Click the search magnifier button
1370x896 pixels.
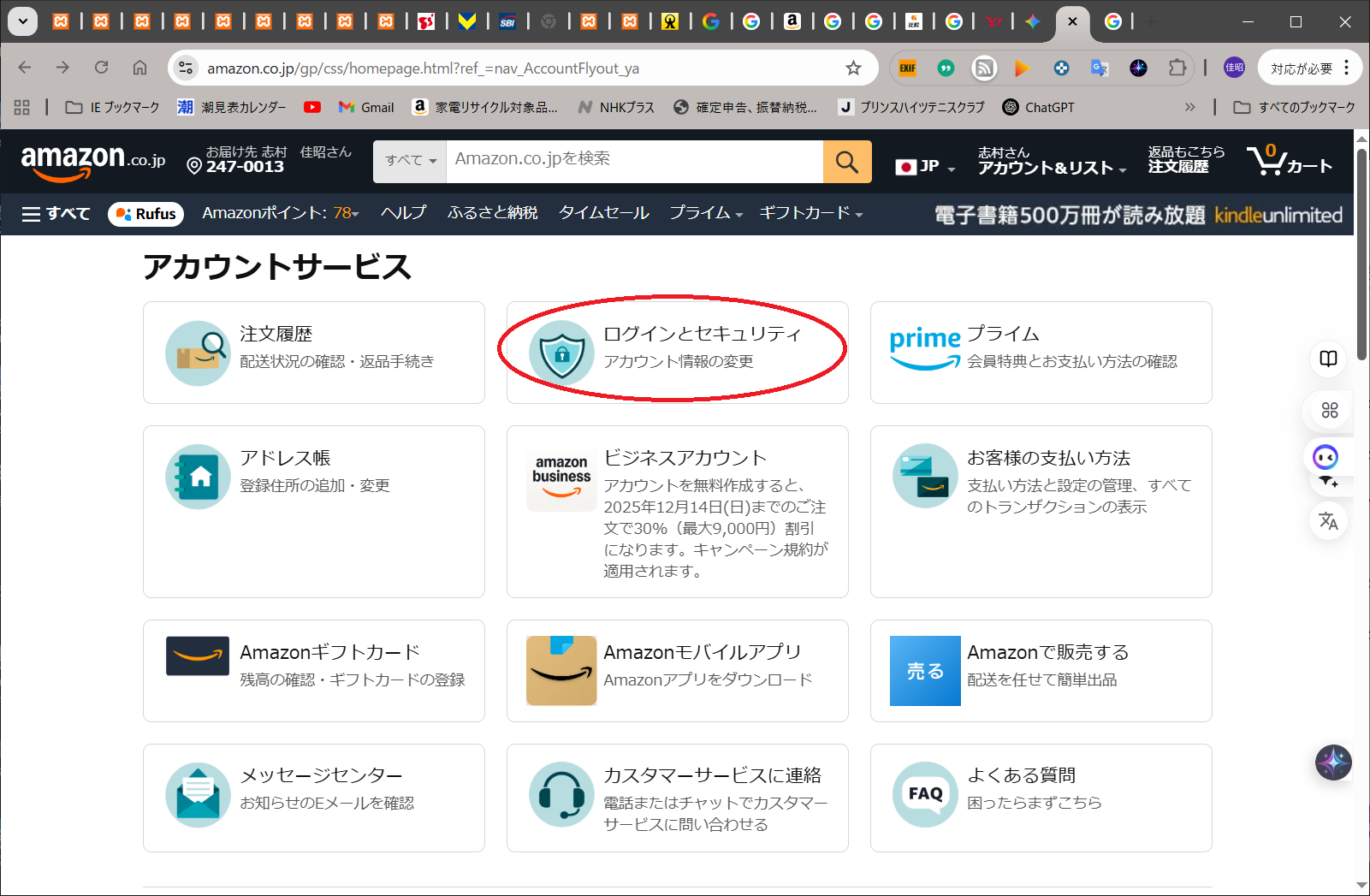tap(846, 162)
